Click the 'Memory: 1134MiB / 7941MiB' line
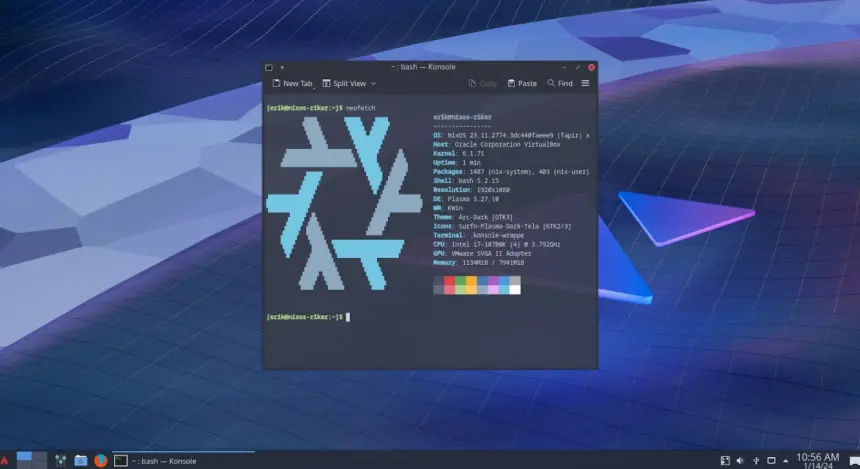 [x=478, y=263]
